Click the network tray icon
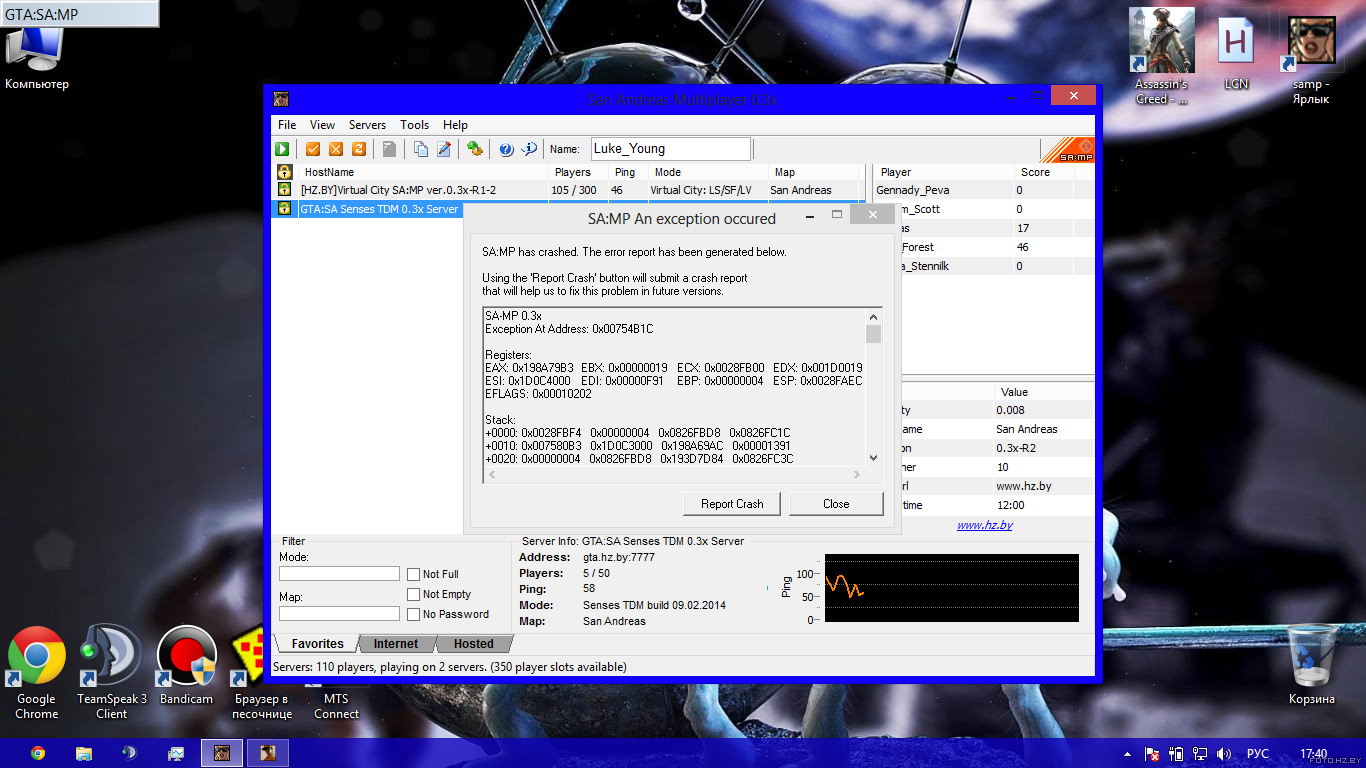 1198,754
